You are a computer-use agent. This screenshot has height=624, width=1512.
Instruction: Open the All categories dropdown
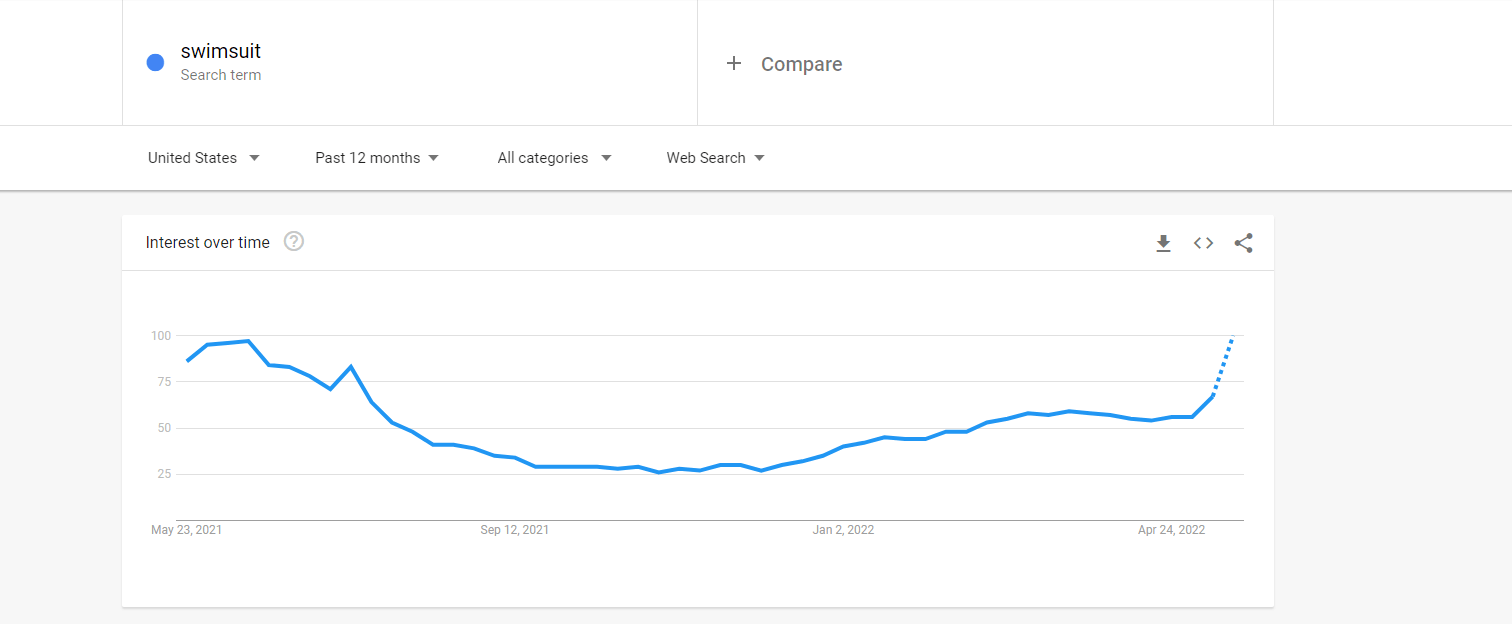tap(554, 158)
